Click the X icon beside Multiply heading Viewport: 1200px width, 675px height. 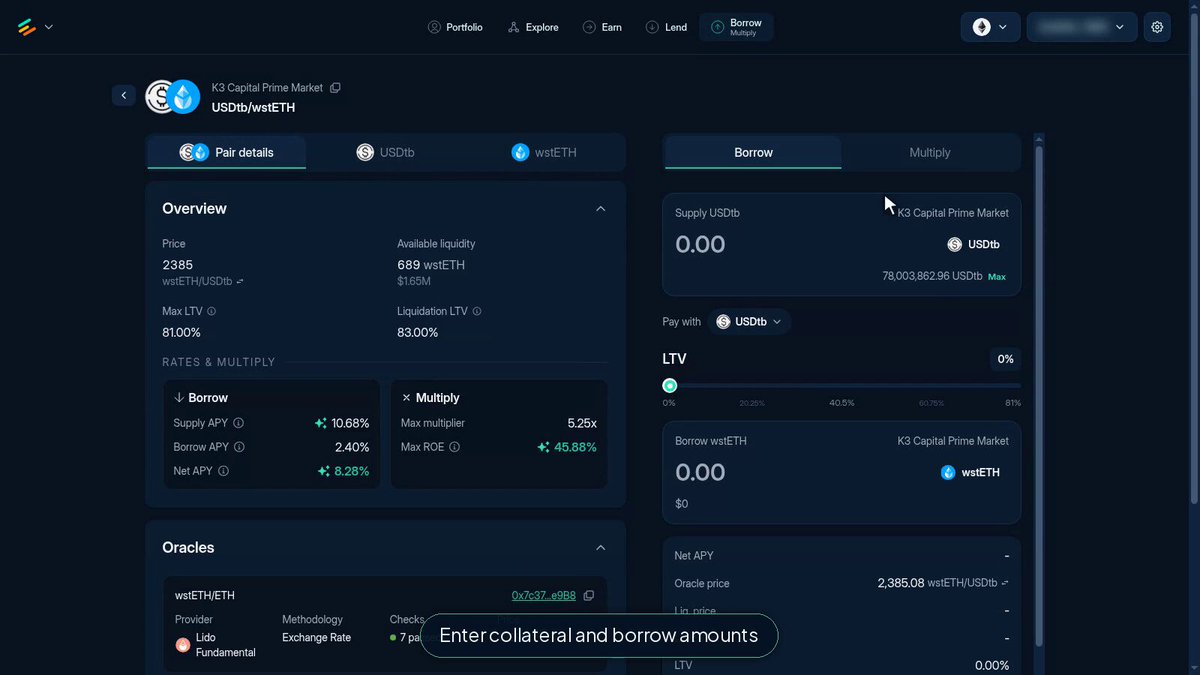click(x=406, y=397)
